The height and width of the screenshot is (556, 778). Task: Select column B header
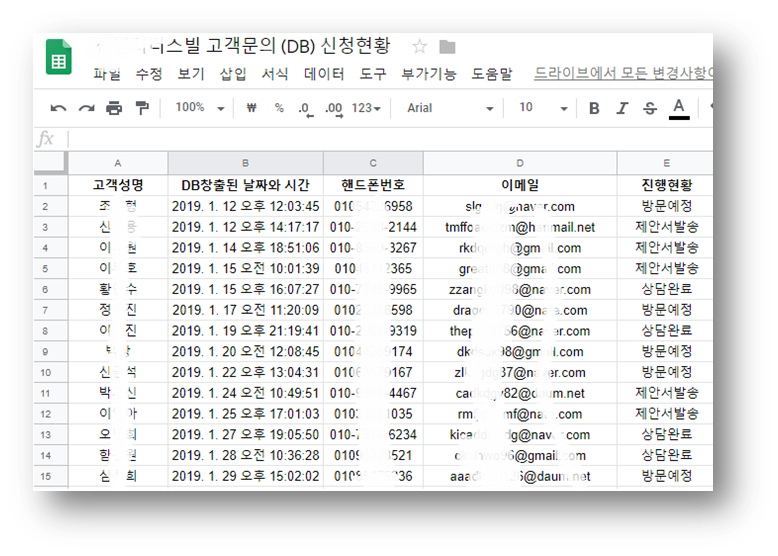point(245,163)
